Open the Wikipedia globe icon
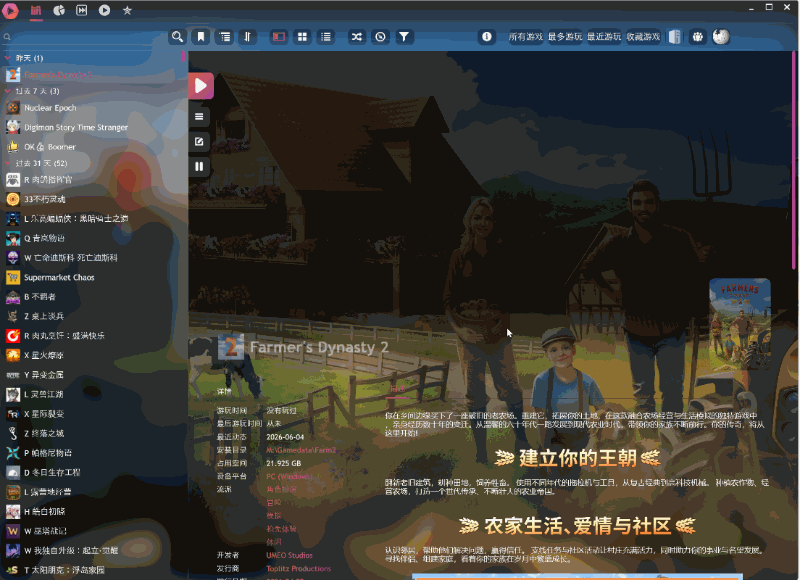 (721, 37)
